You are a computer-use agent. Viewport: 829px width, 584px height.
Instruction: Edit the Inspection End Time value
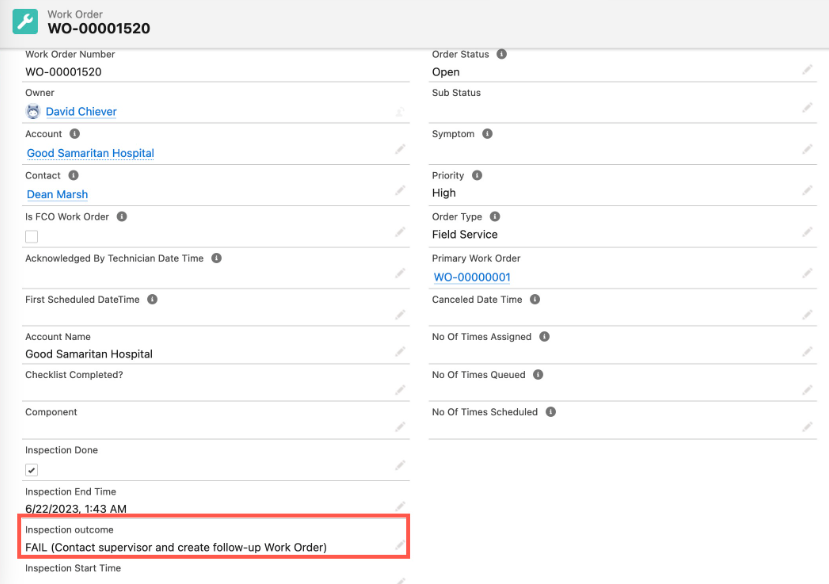(401, 505)
